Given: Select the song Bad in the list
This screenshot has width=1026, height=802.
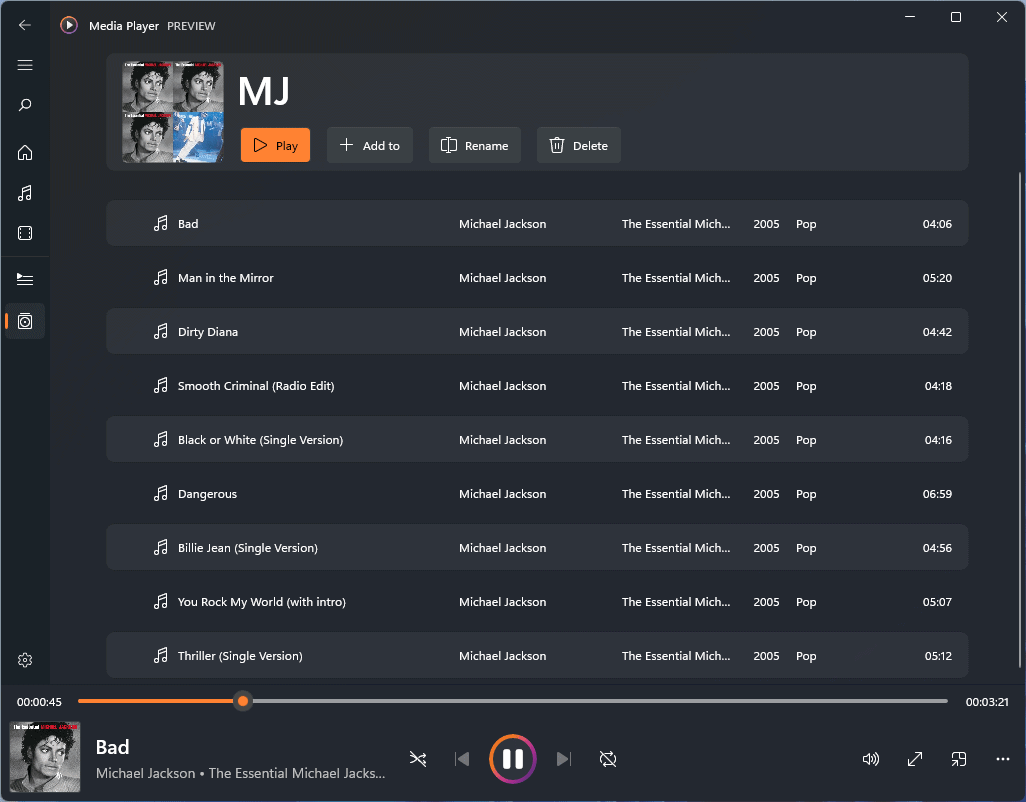Looking at the screenshot, I should point(537,224).
